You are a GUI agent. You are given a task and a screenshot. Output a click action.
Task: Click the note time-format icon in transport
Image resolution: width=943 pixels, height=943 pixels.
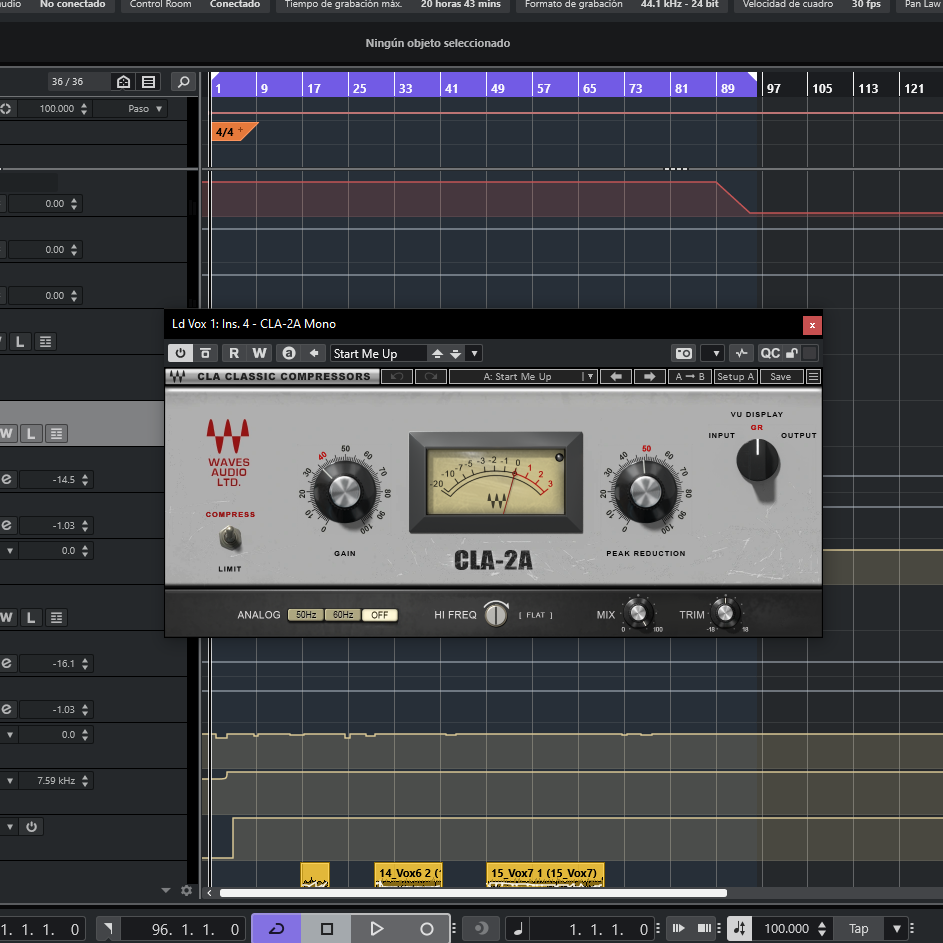click(518, 929)
